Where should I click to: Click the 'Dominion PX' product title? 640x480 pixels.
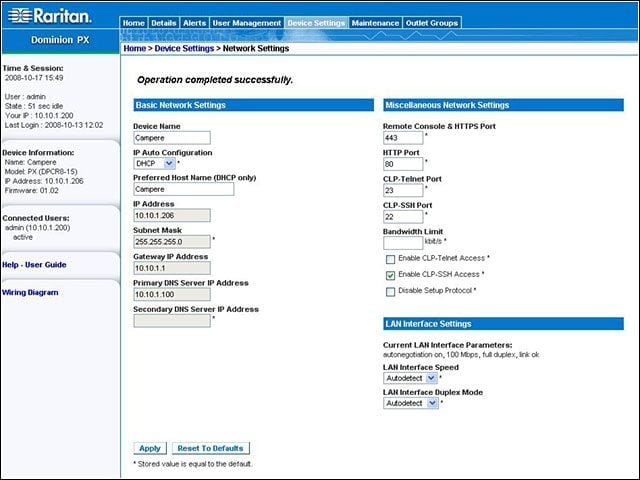click(60, 40)
